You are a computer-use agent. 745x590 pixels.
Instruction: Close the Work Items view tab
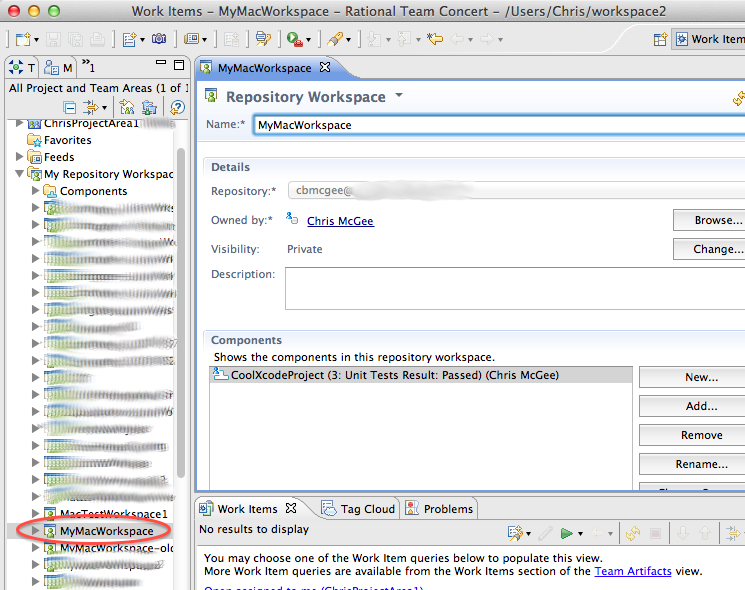[x=291, y=508]
